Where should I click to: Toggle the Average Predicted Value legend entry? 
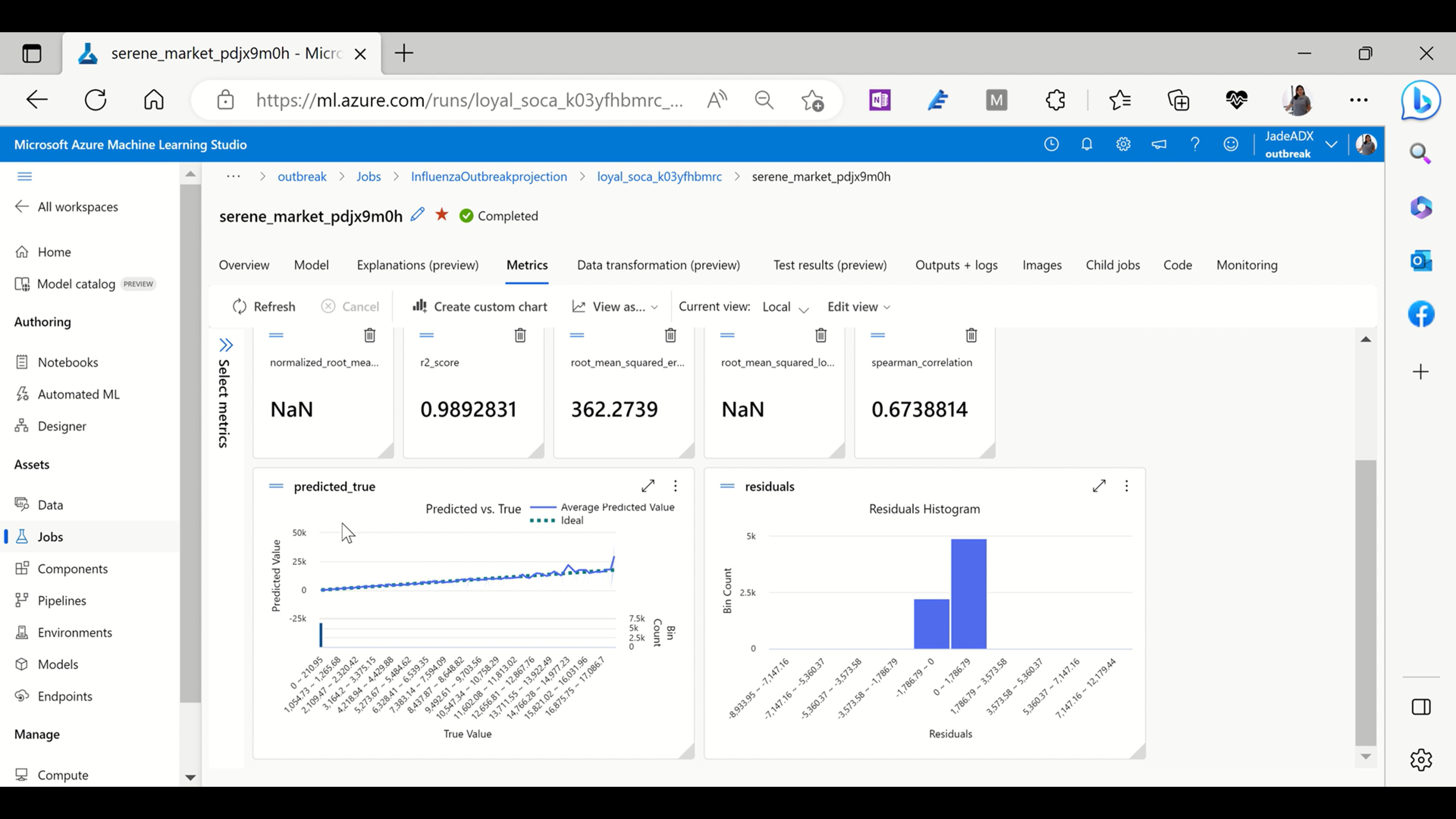(617, 507)
